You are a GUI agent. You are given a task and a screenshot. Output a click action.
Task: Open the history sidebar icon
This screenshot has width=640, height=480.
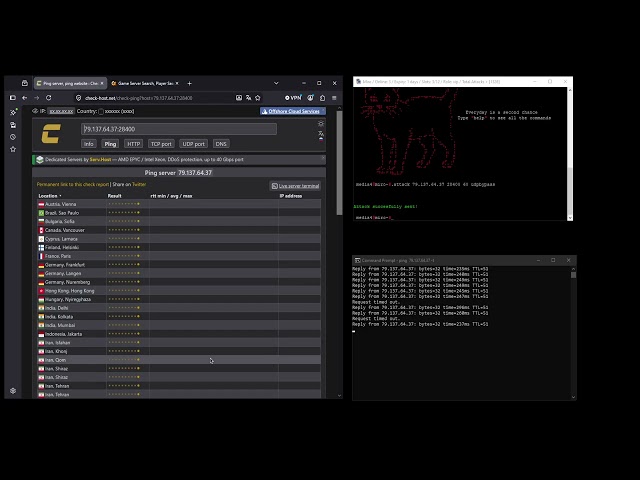(x=13, y=137)
